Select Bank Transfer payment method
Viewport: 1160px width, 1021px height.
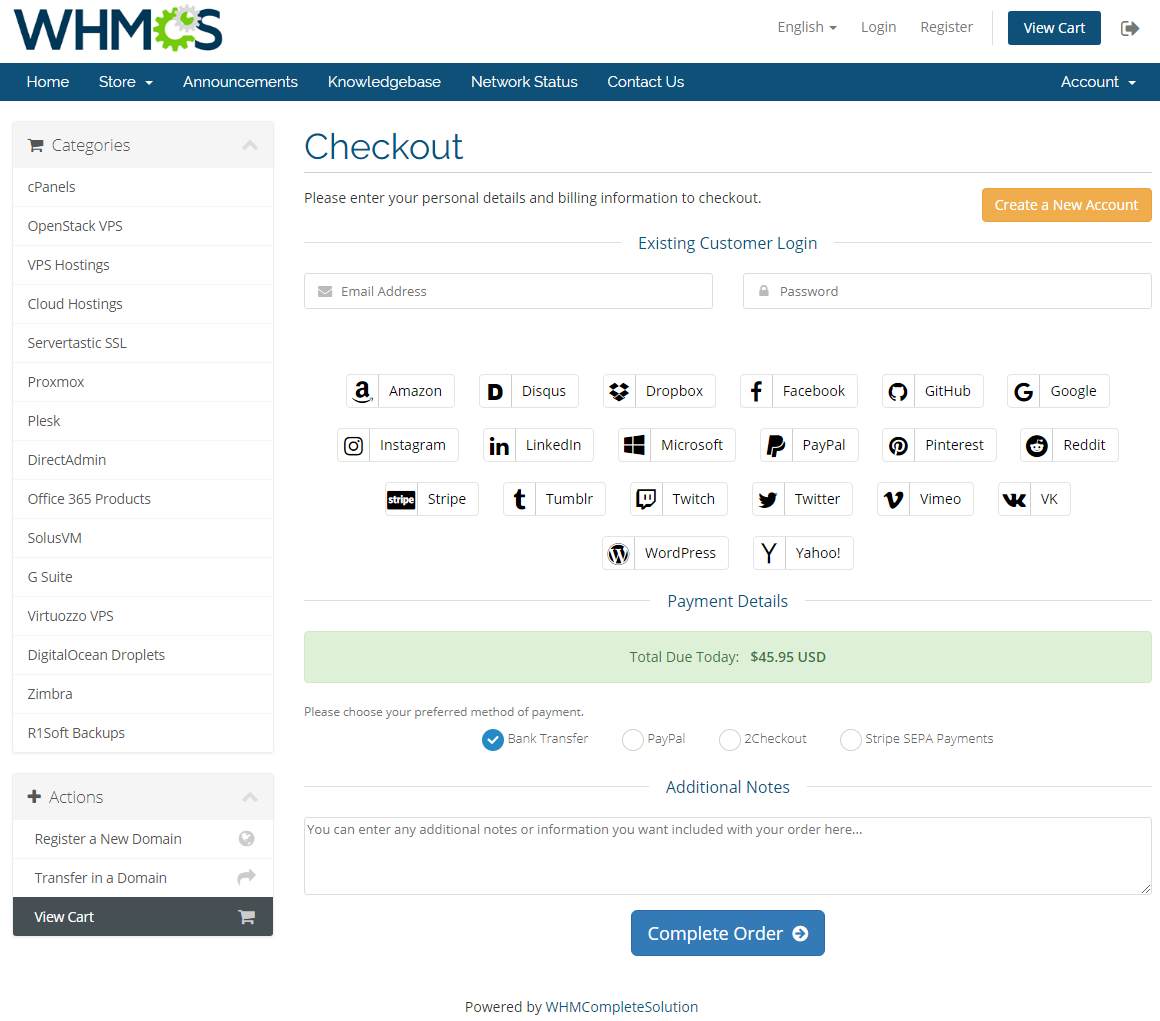pyautogui.click(x=493, y=739)
